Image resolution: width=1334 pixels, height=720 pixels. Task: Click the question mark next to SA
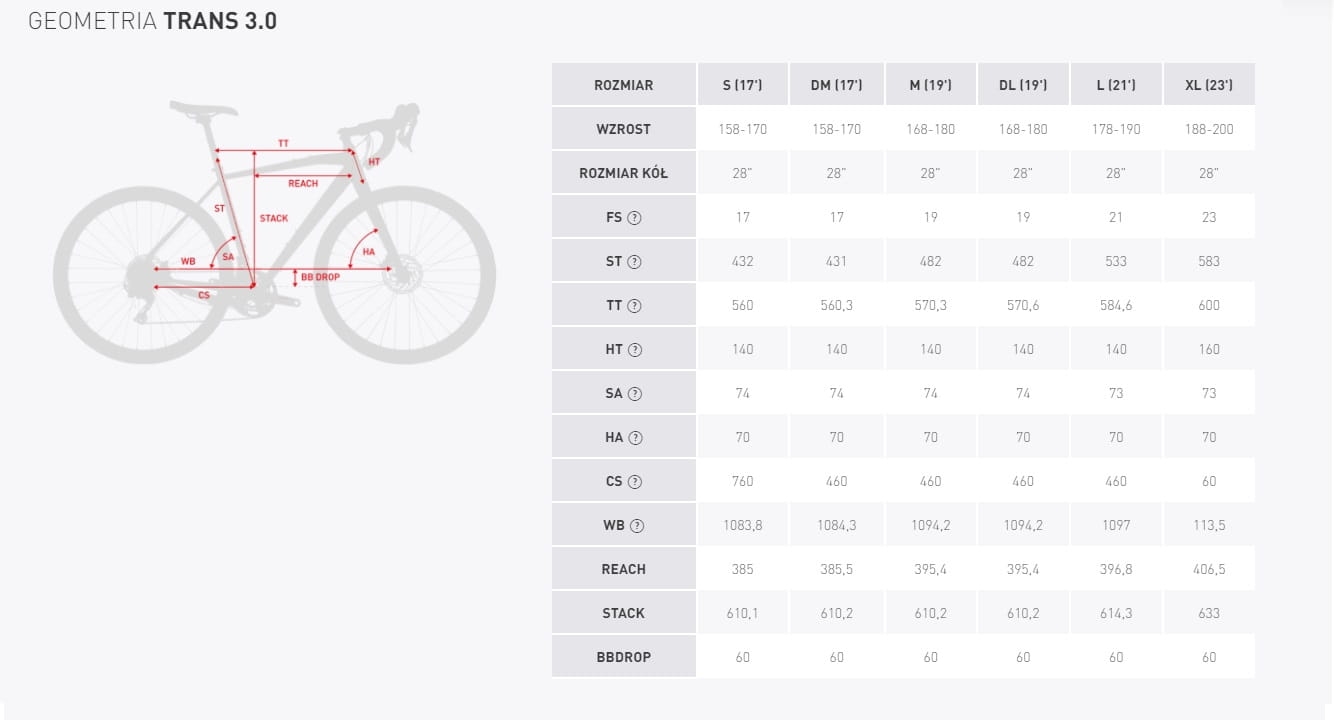click(635, 393)
